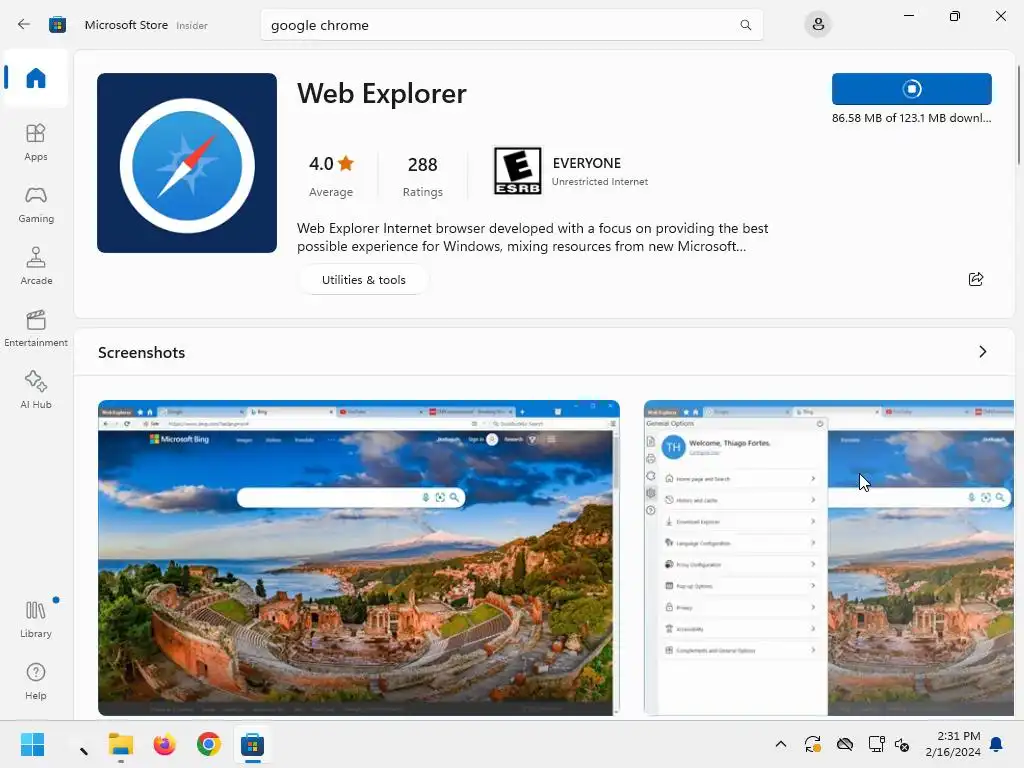
Task: Show hidden system tray icons chevron
Action: [780, 744]
